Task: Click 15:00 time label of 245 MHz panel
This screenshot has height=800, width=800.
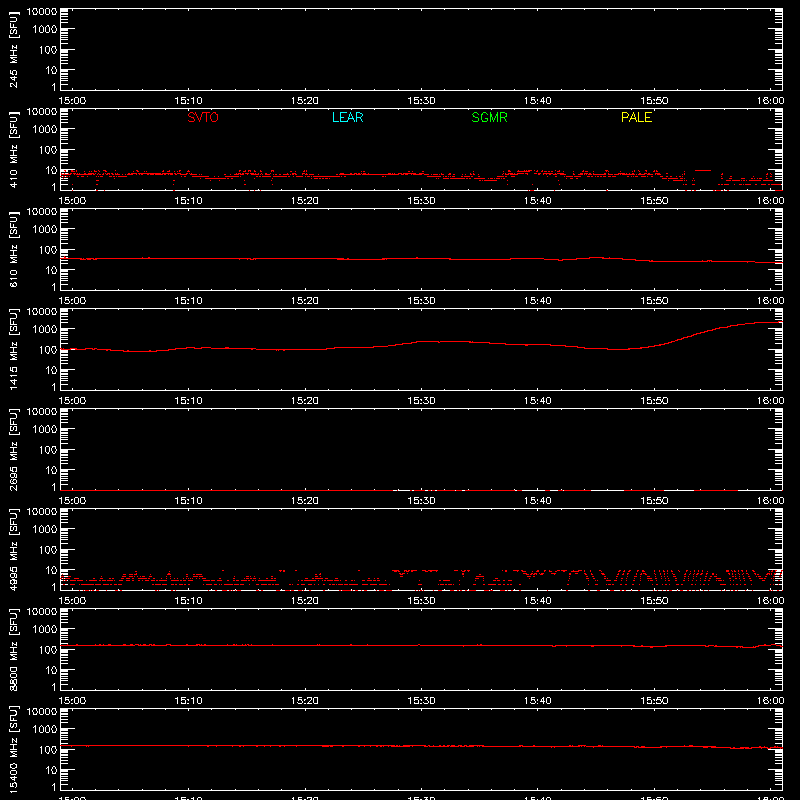Action: click(72, 101)
